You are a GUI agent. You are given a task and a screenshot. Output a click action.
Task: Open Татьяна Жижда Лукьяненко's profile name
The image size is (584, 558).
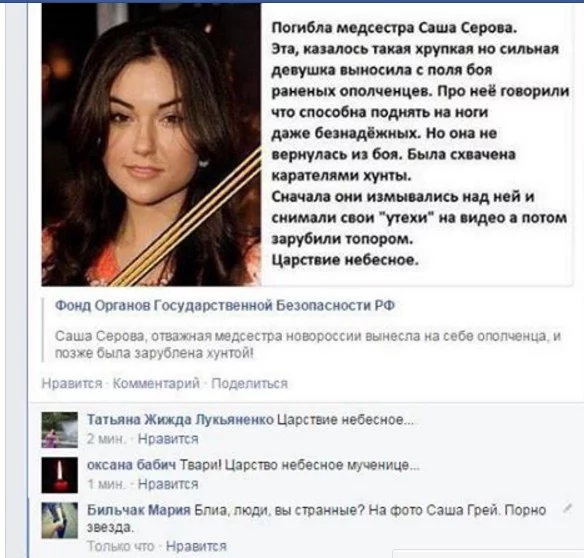180,420
